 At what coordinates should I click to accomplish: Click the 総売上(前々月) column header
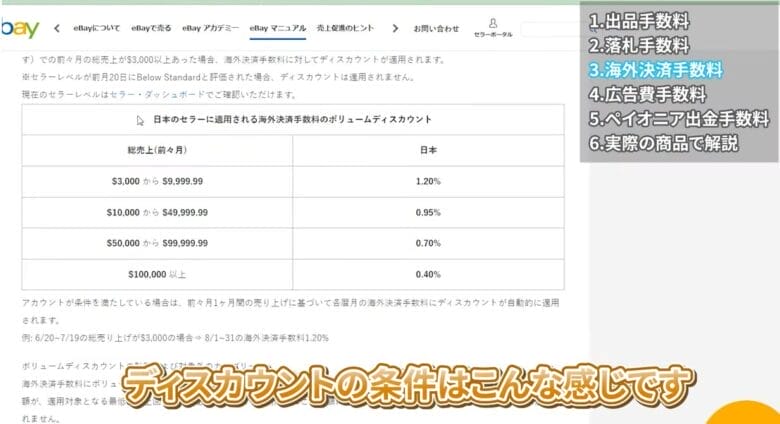pyautogui.click(x=160, y=150)
